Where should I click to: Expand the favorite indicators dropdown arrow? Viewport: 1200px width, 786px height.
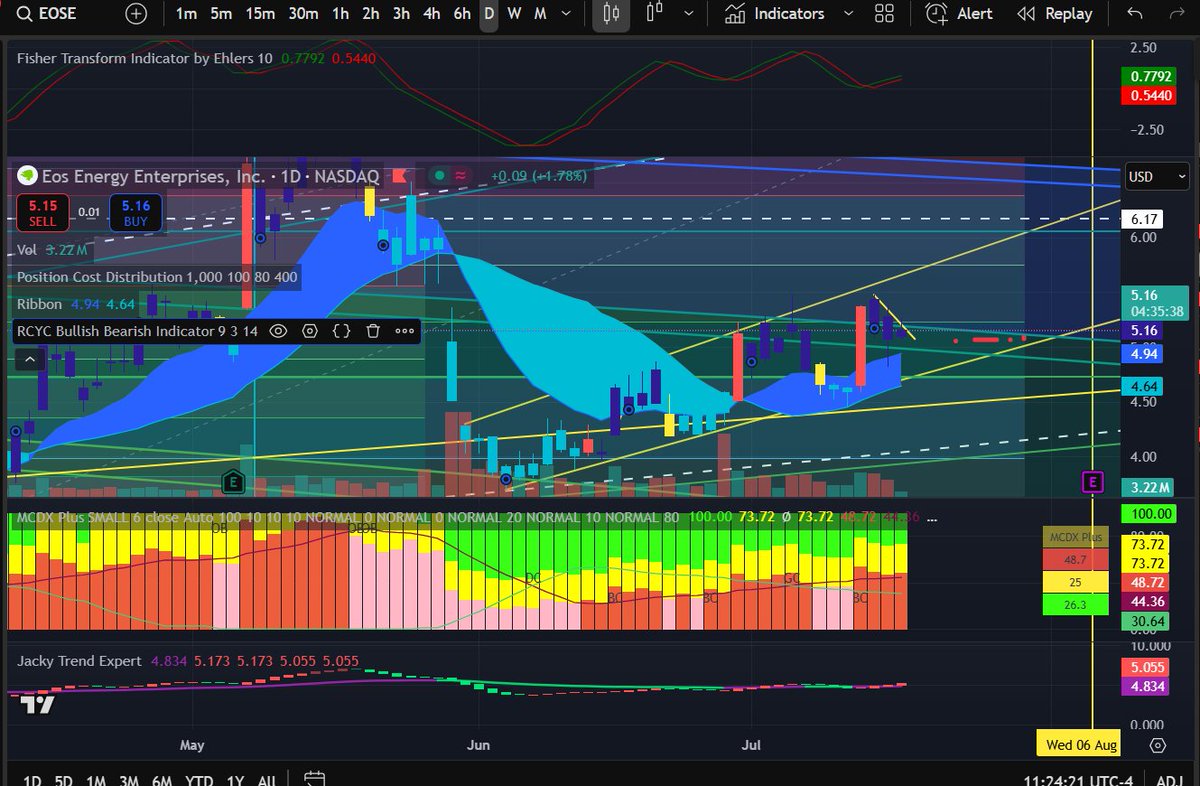[849, 14]
